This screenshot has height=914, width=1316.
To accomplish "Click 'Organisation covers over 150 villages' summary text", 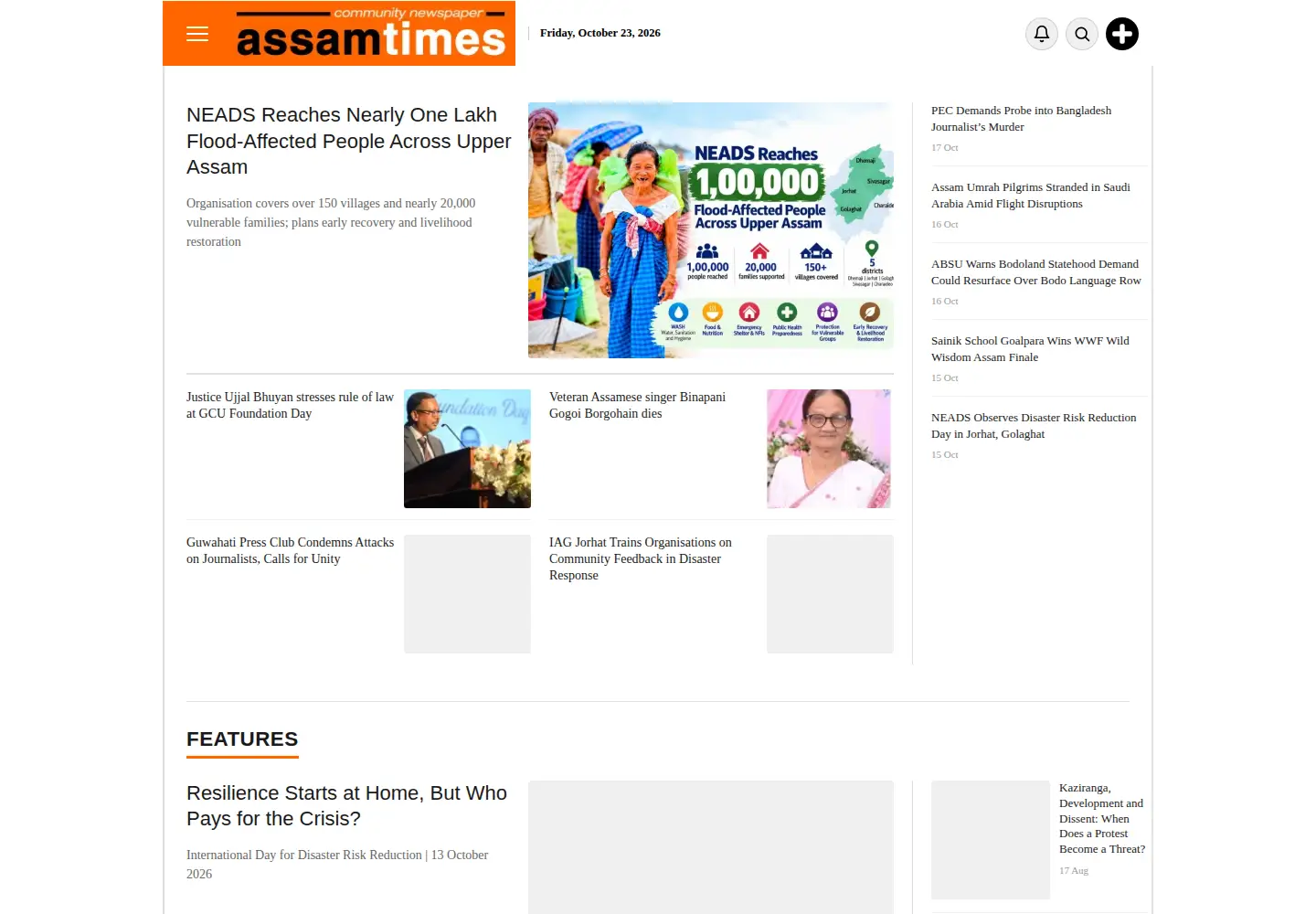I will click(331, 222).
